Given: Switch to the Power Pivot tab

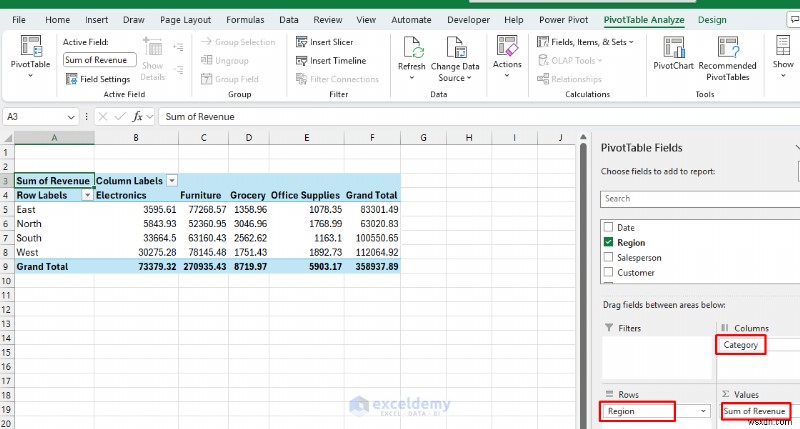Looking at the screenshot, I should pyautogui.click(x=563, y=20).
